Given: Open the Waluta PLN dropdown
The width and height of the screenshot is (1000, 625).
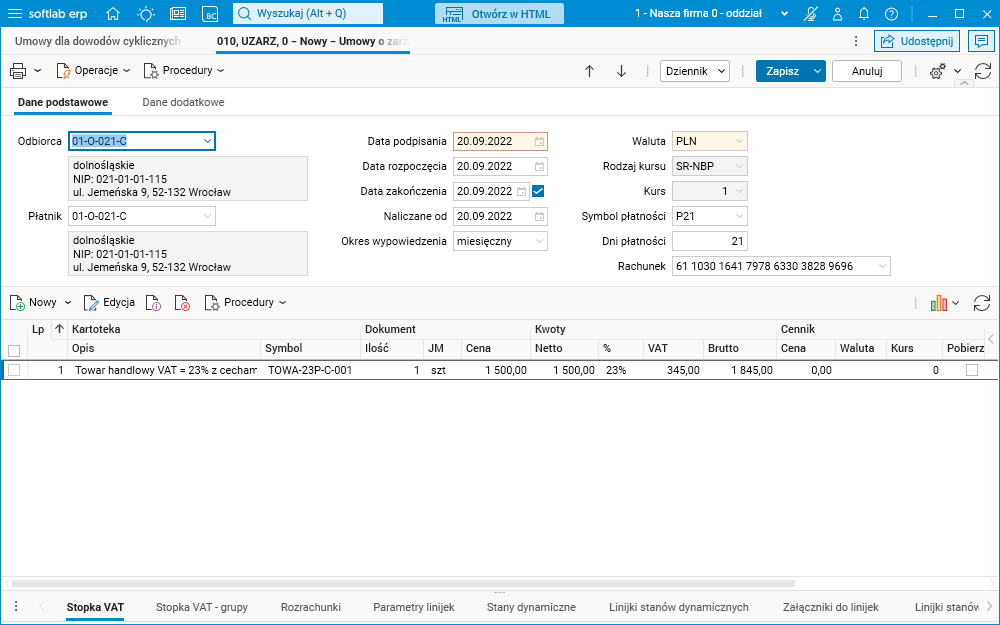Looking at the screenshot, I should (739, 141).
